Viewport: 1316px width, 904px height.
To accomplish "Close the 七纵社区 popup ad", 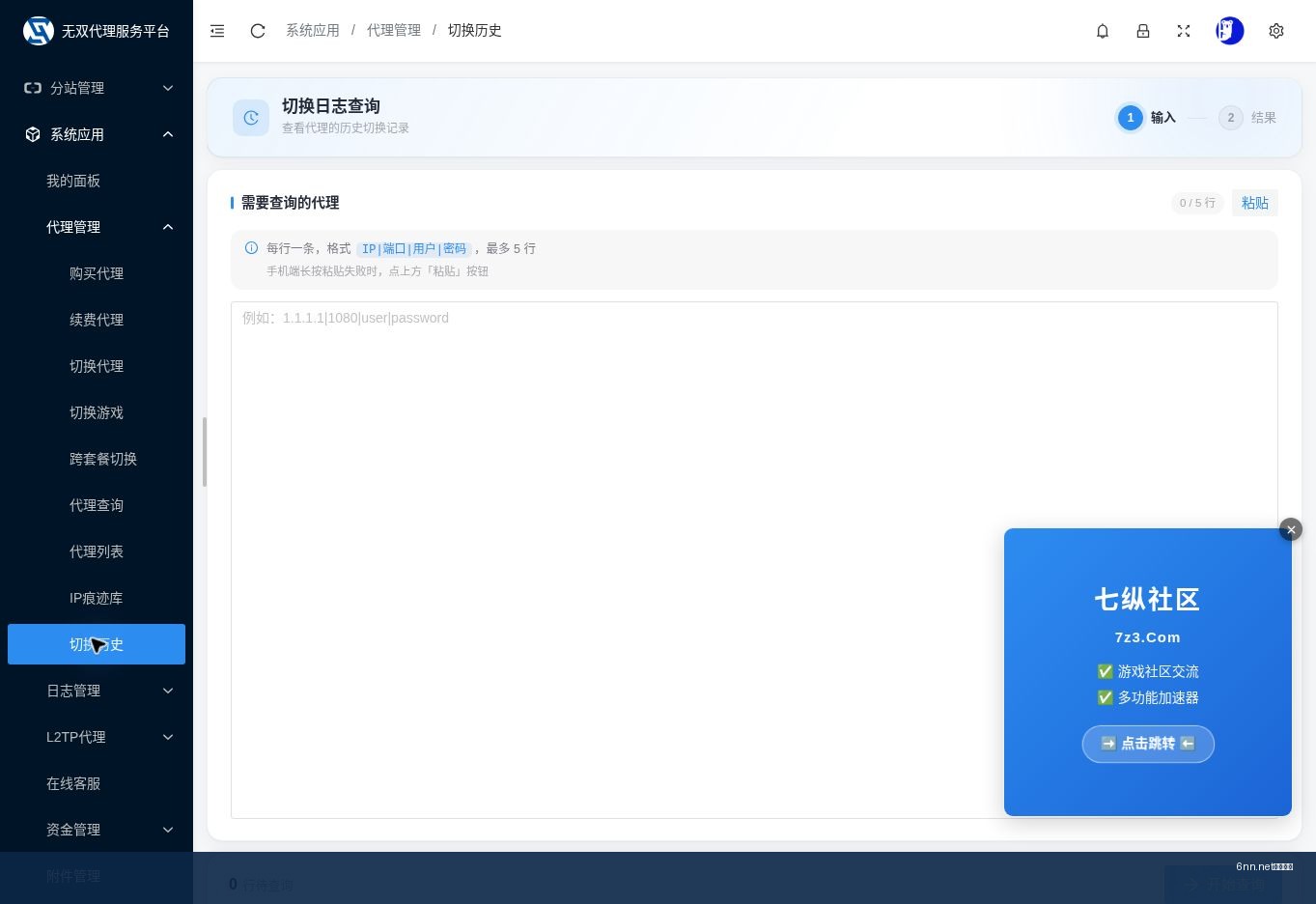I will [x=1291, y=529].
